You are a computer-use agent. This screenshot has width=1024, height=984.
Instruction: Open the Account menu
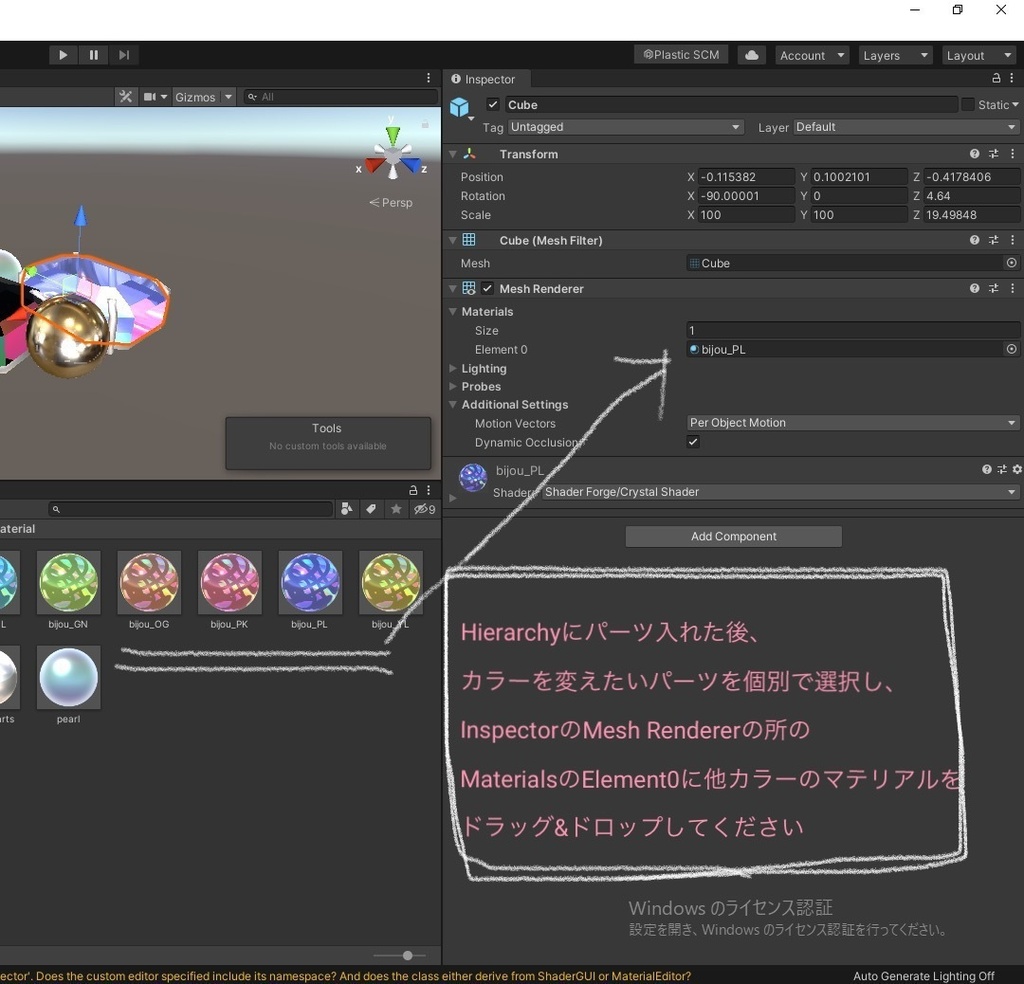click(x=811, y=55)
